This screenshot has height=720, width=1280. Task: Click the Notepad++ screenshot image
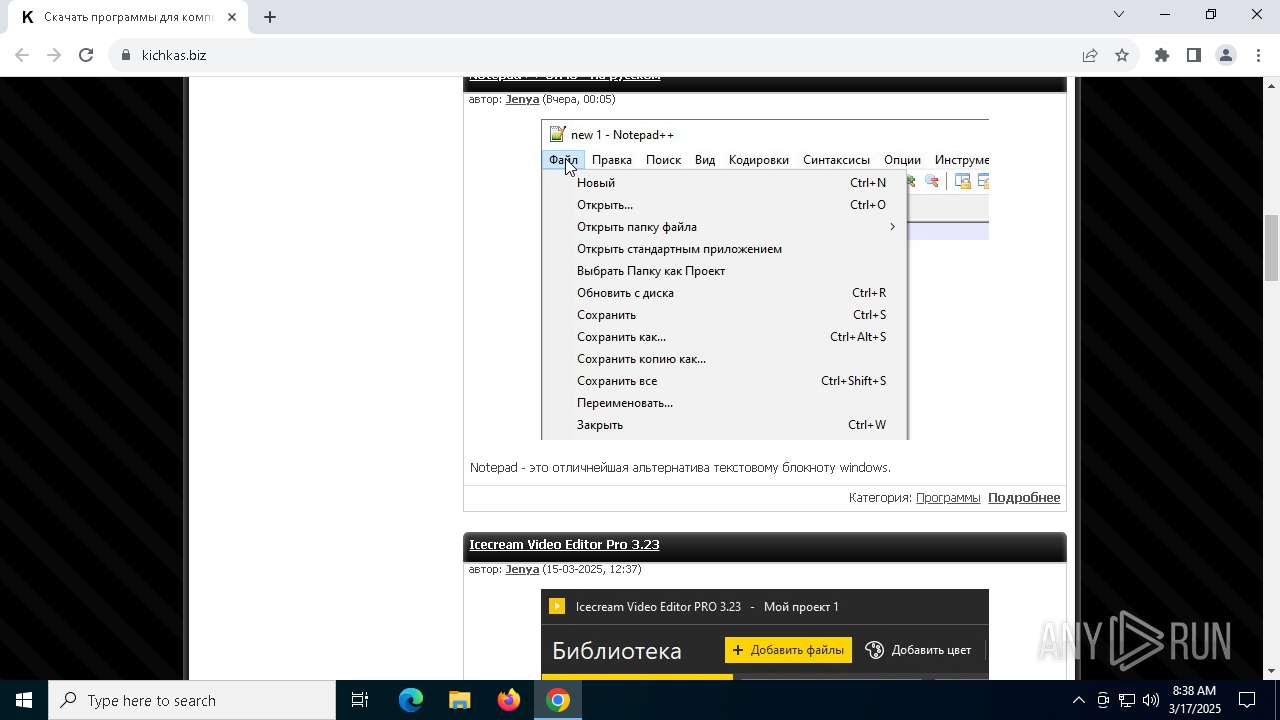[x=765, y=279]
